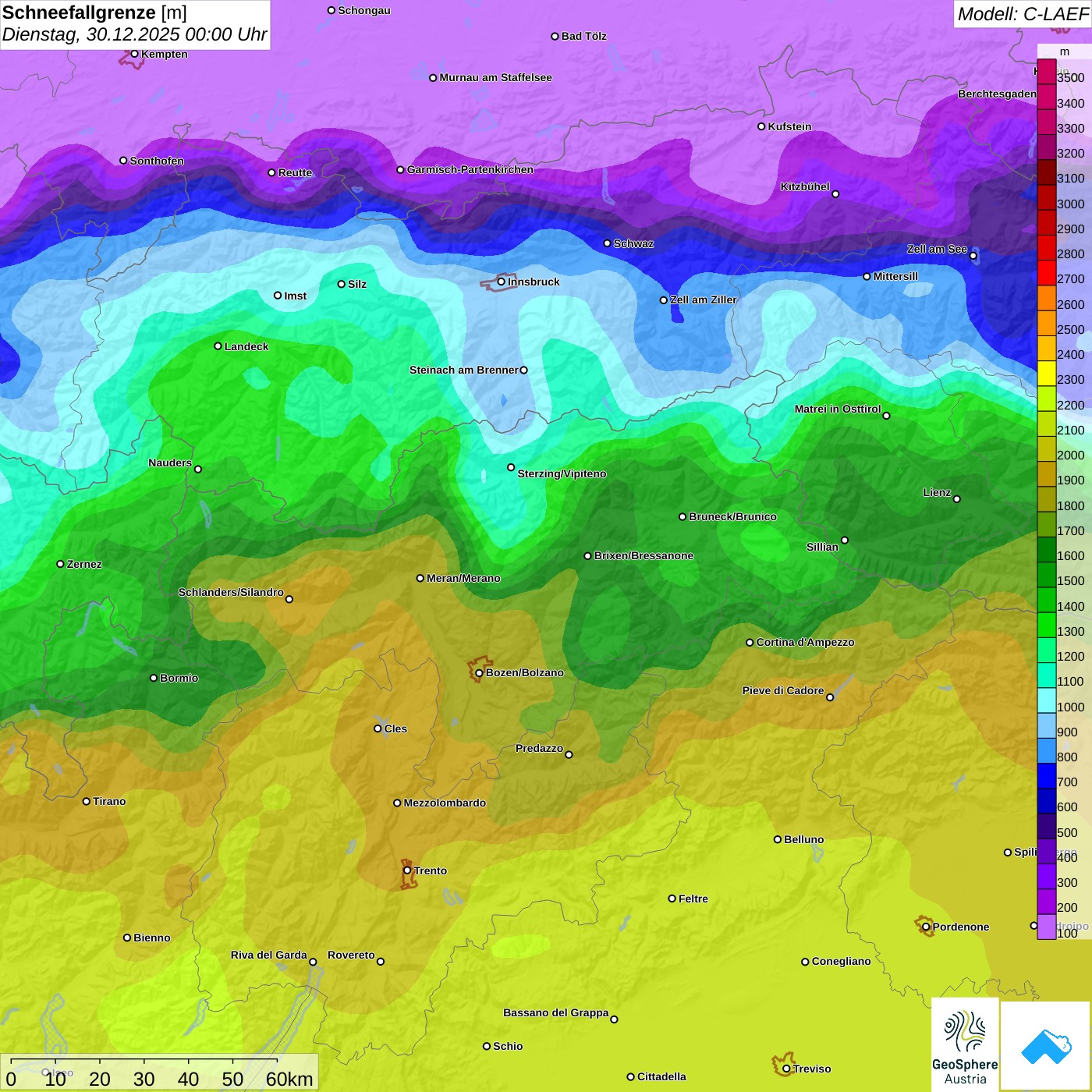Click the "Zell am Ziller" label

point(704,300)
